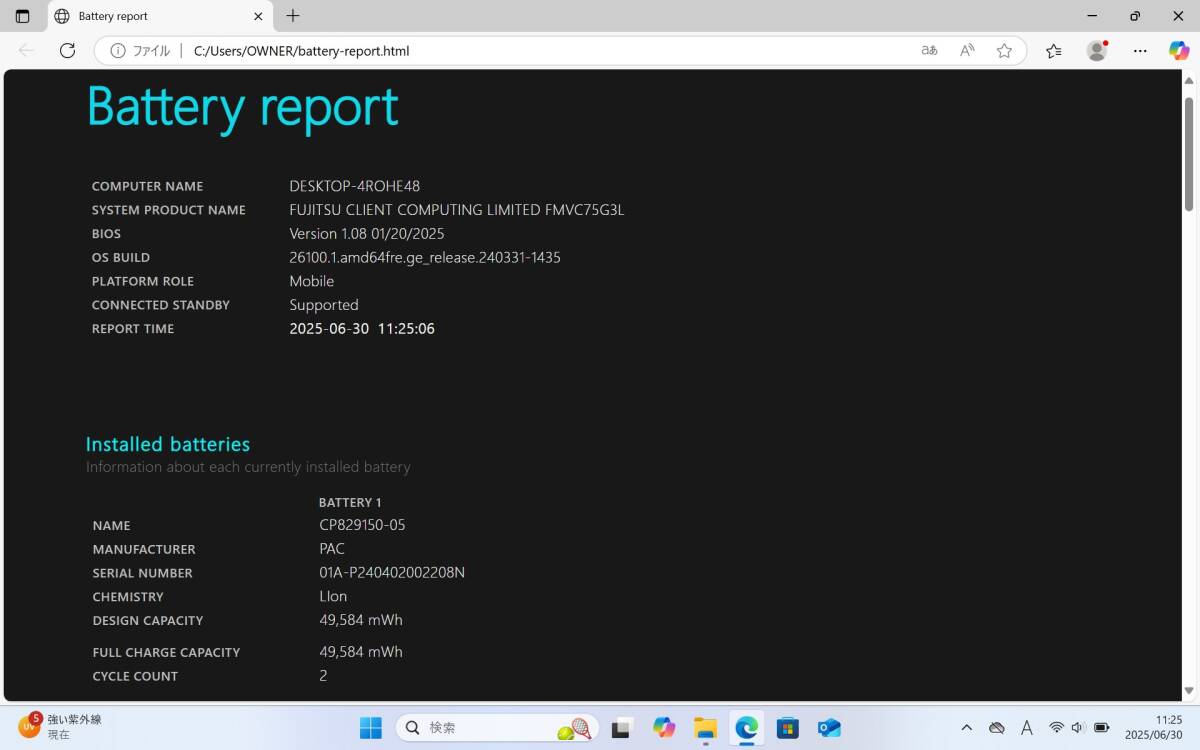Click the translate page icon in address bar
This screenshot has height=750, width=1200.
[929, 51]
